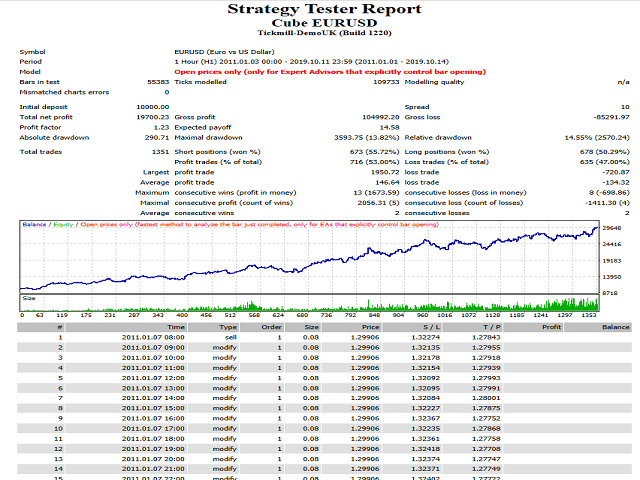The width and height of the screenshot is (640, 480).
Task: Select the row time "2011.01.07 08:00"
Action: (153, 338)
